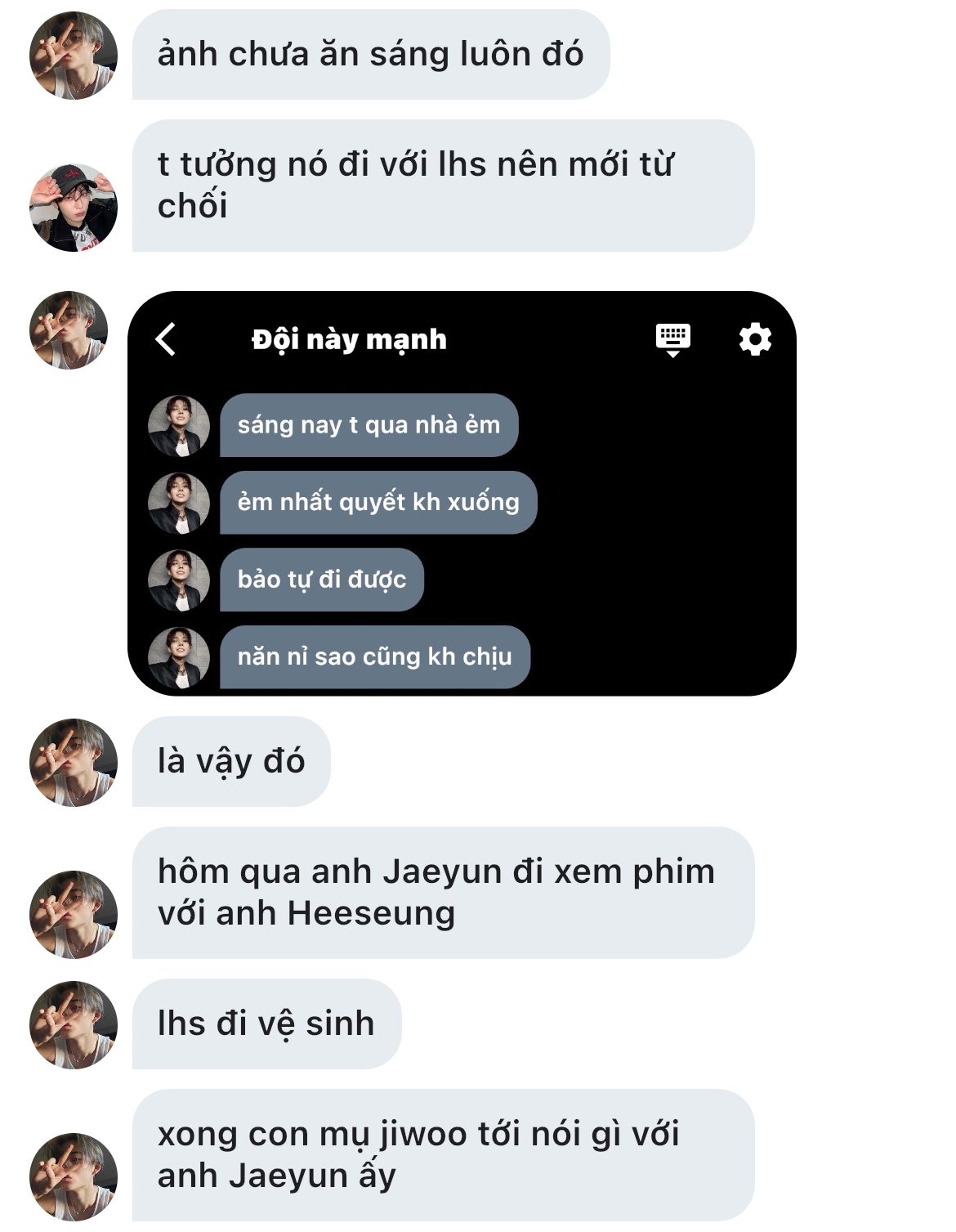Tap avatar beside 'sáng nay t qua nhà ẻm'

click(x=179, y=426)
